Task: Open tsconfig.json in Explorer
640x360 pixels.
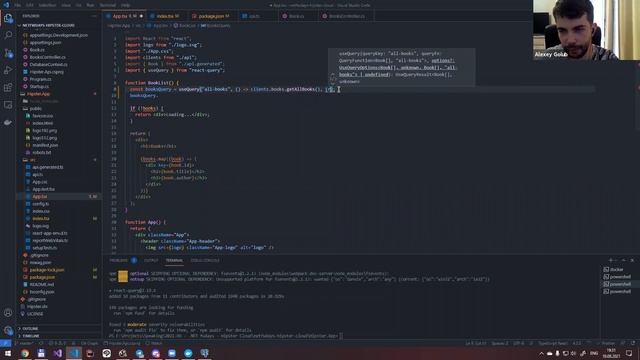Action: 42,292
